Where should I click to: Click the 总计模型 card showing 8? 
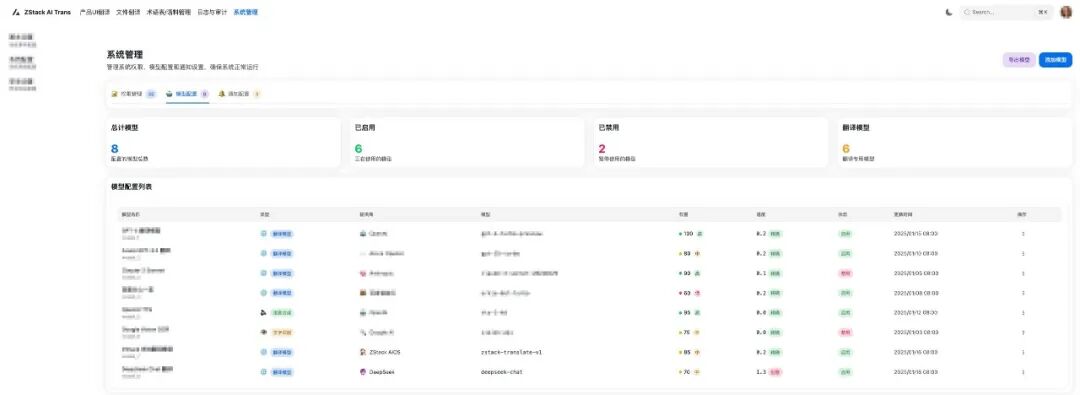click(223, 143)
